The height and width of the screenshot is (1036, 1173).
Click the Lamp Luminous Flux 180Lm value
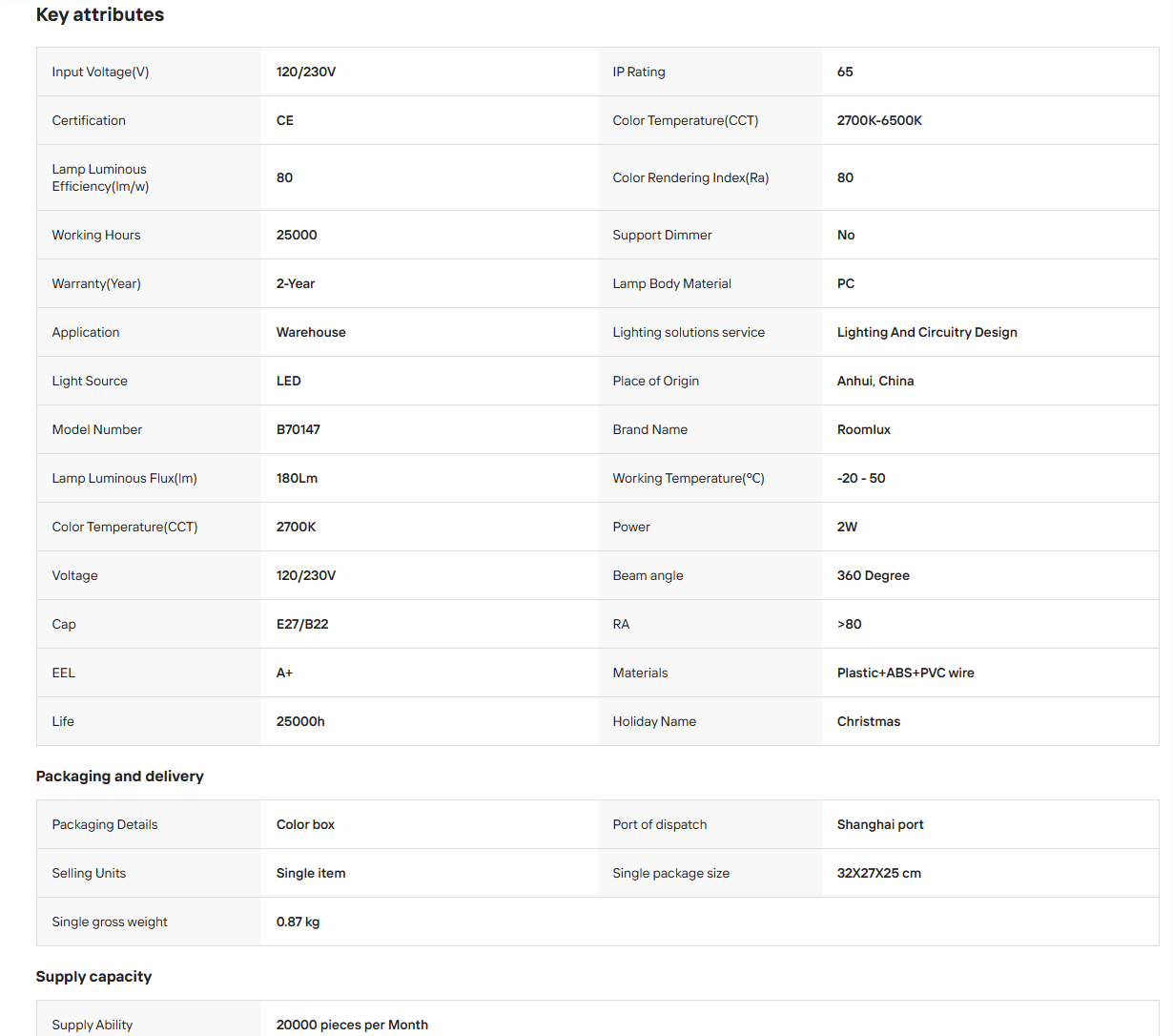pos(297,478)
